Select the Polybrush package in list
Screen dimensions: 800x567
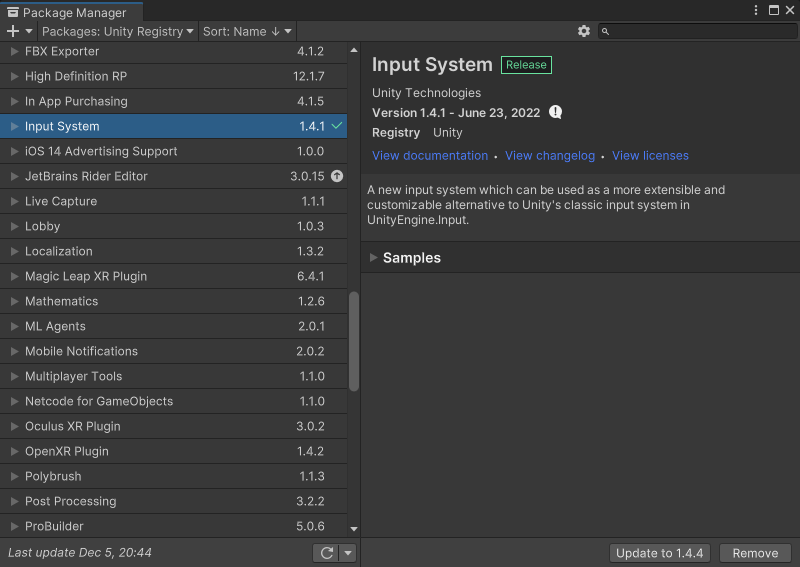[173, 476]
